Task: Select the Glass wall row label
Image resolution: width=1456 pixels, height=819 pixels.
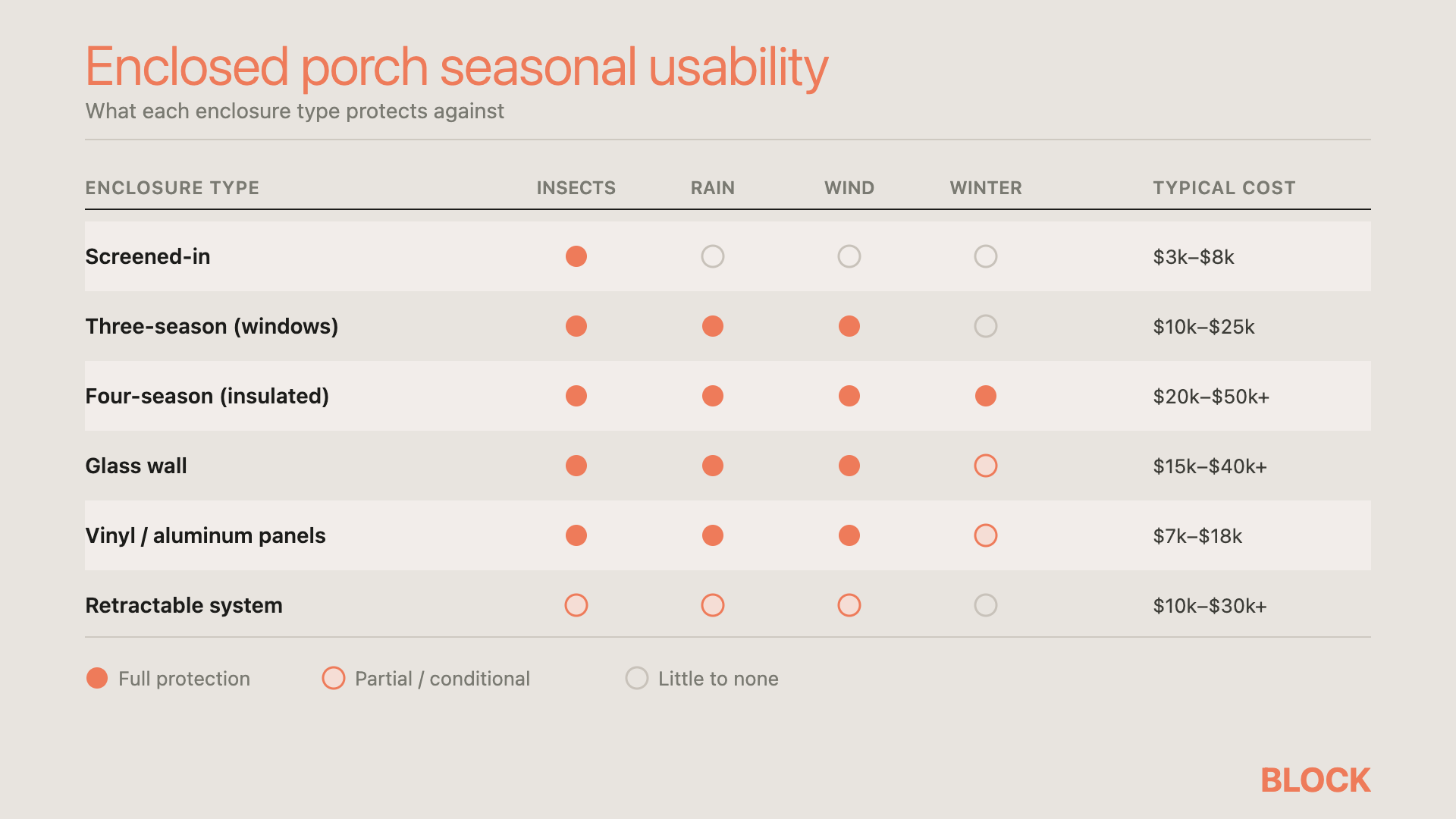Action: coord(136,466)
